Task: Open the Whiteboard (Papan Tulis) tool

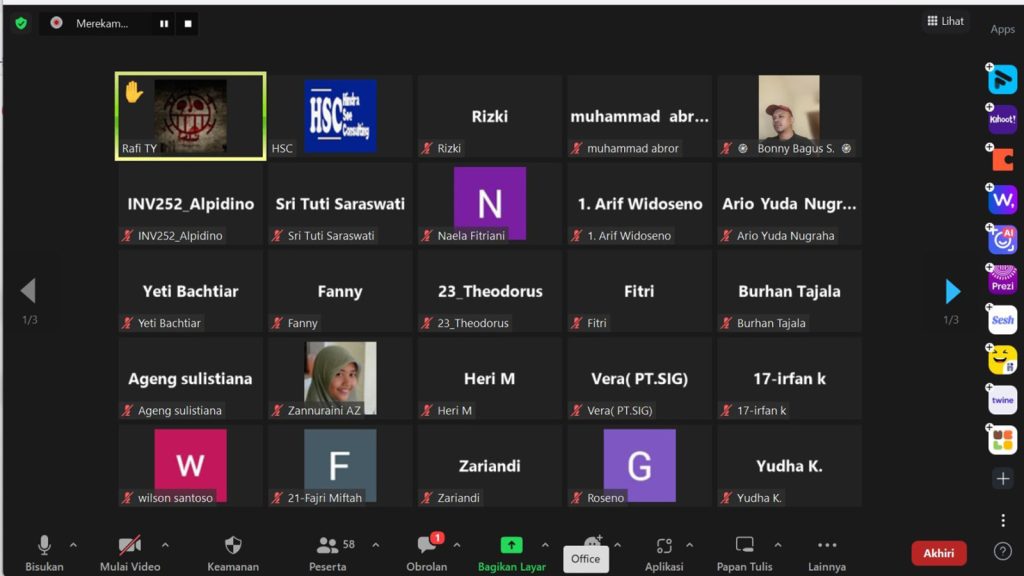Action: pyautogui.click(x=744, y=552)
